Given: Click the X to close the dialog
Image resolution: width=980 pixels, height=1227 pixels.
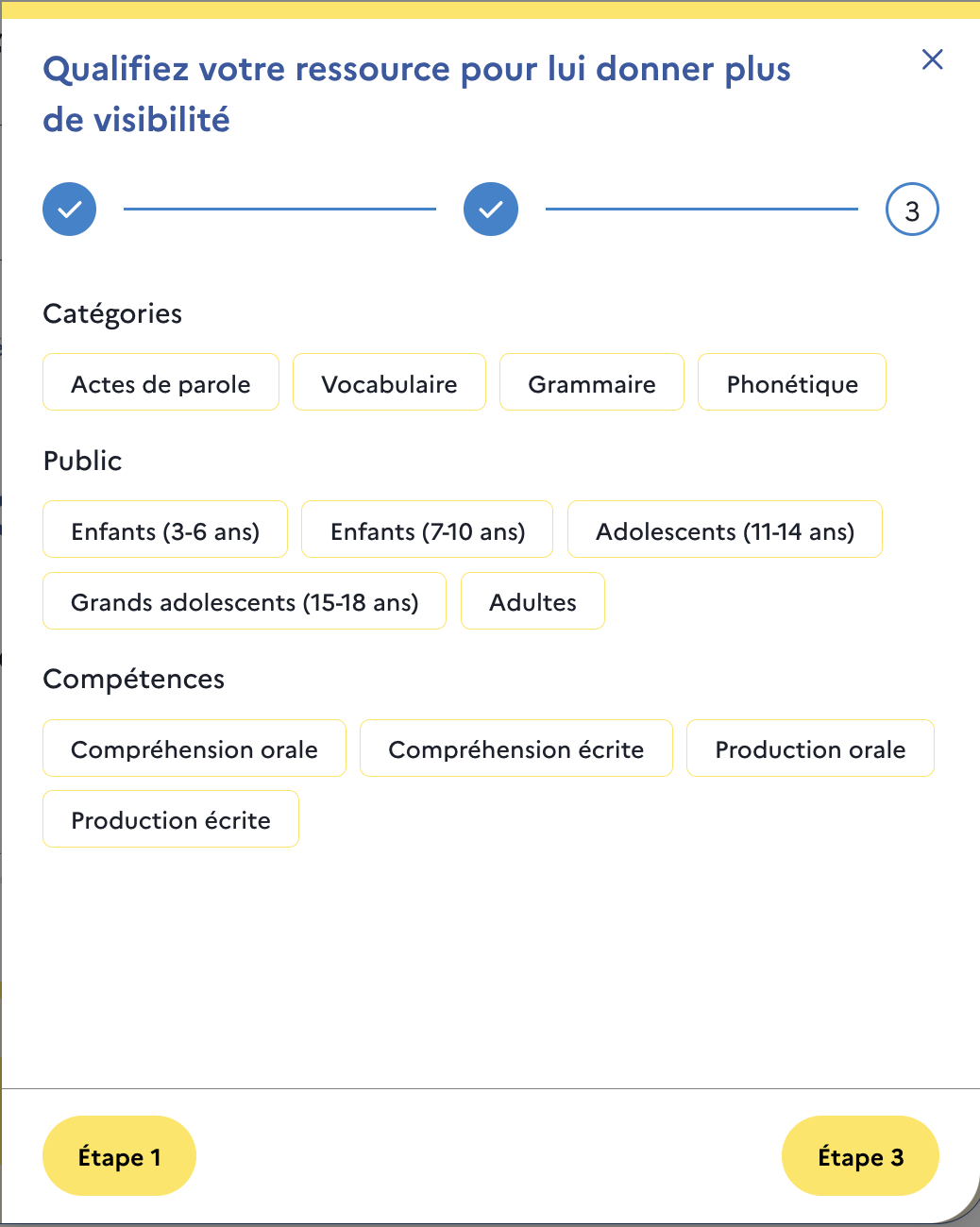Looking at the screenshot, I should [x=932, y=59].
